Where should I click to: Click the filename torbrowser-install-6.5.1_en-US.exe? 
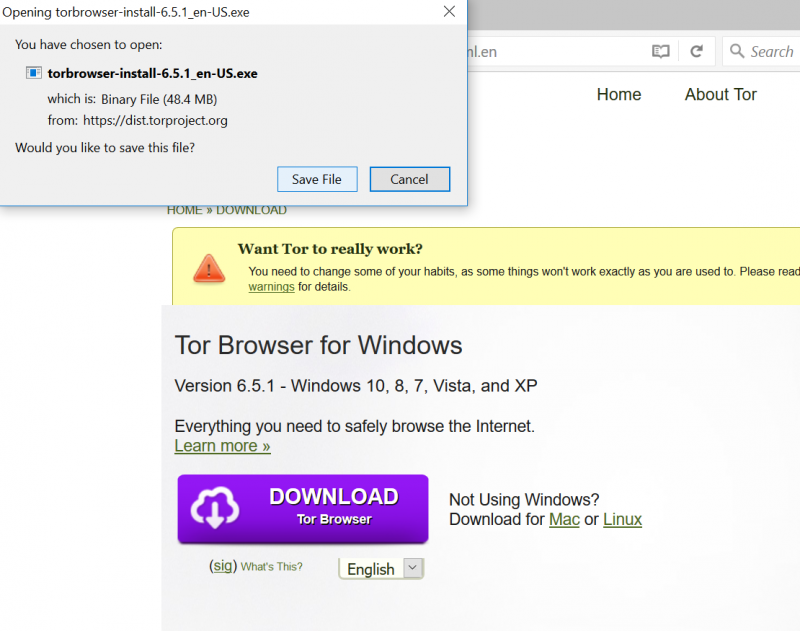pyautogui.click(x=153, y=73)
